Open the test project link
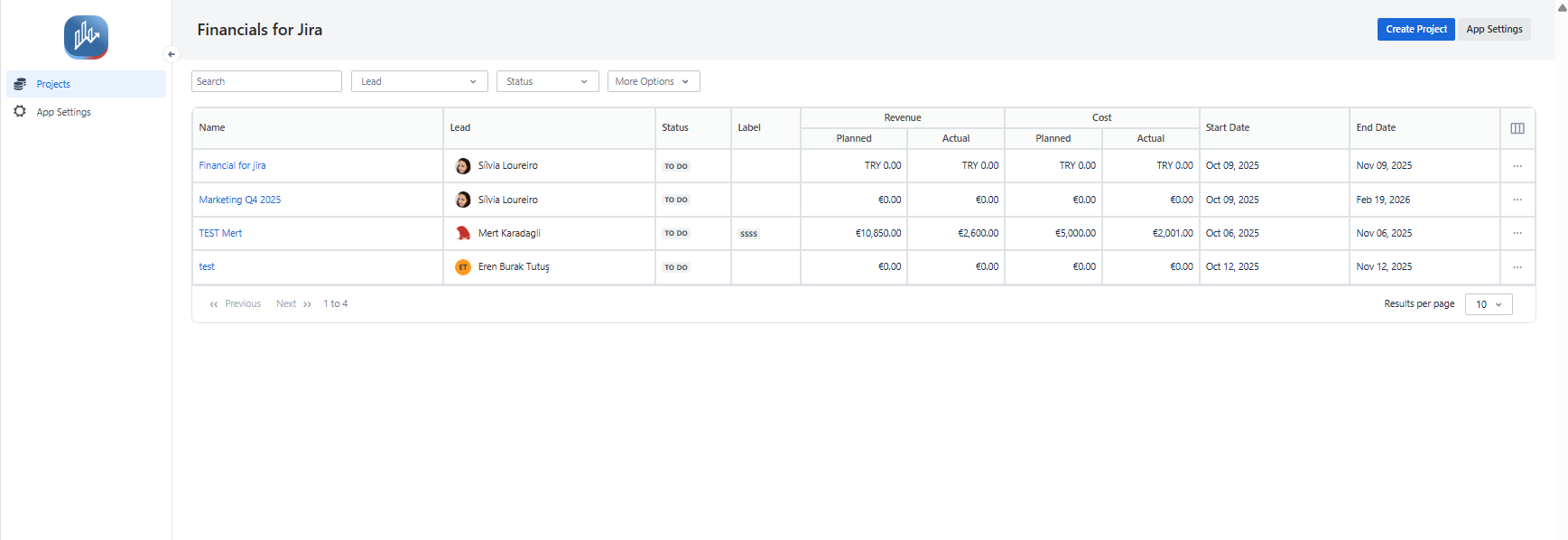The height and width of the screenshot is (540, 1568). (x=207, y=267)
